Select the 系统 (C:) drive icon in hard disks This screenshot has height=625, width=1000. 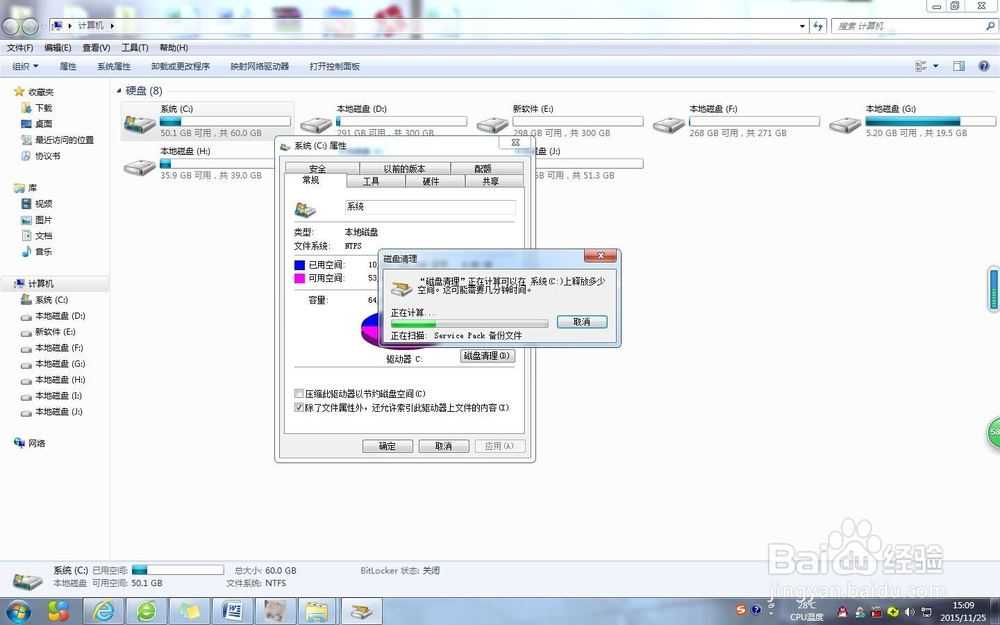[x=140, y=123]
